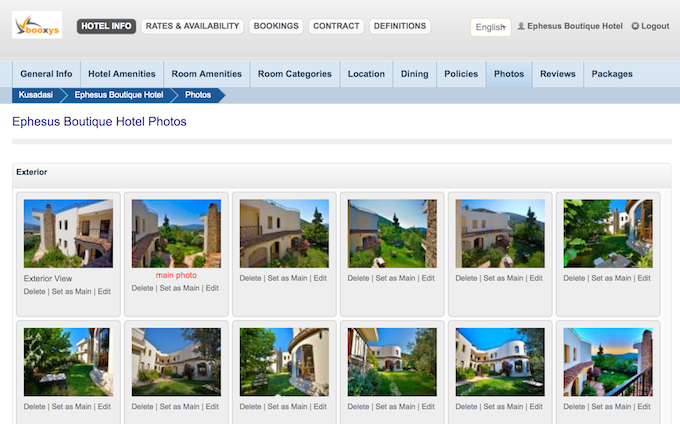Click Delete under third photo in first row
Image resolution: width=680 pixels, height=424 pixels.
251,278
